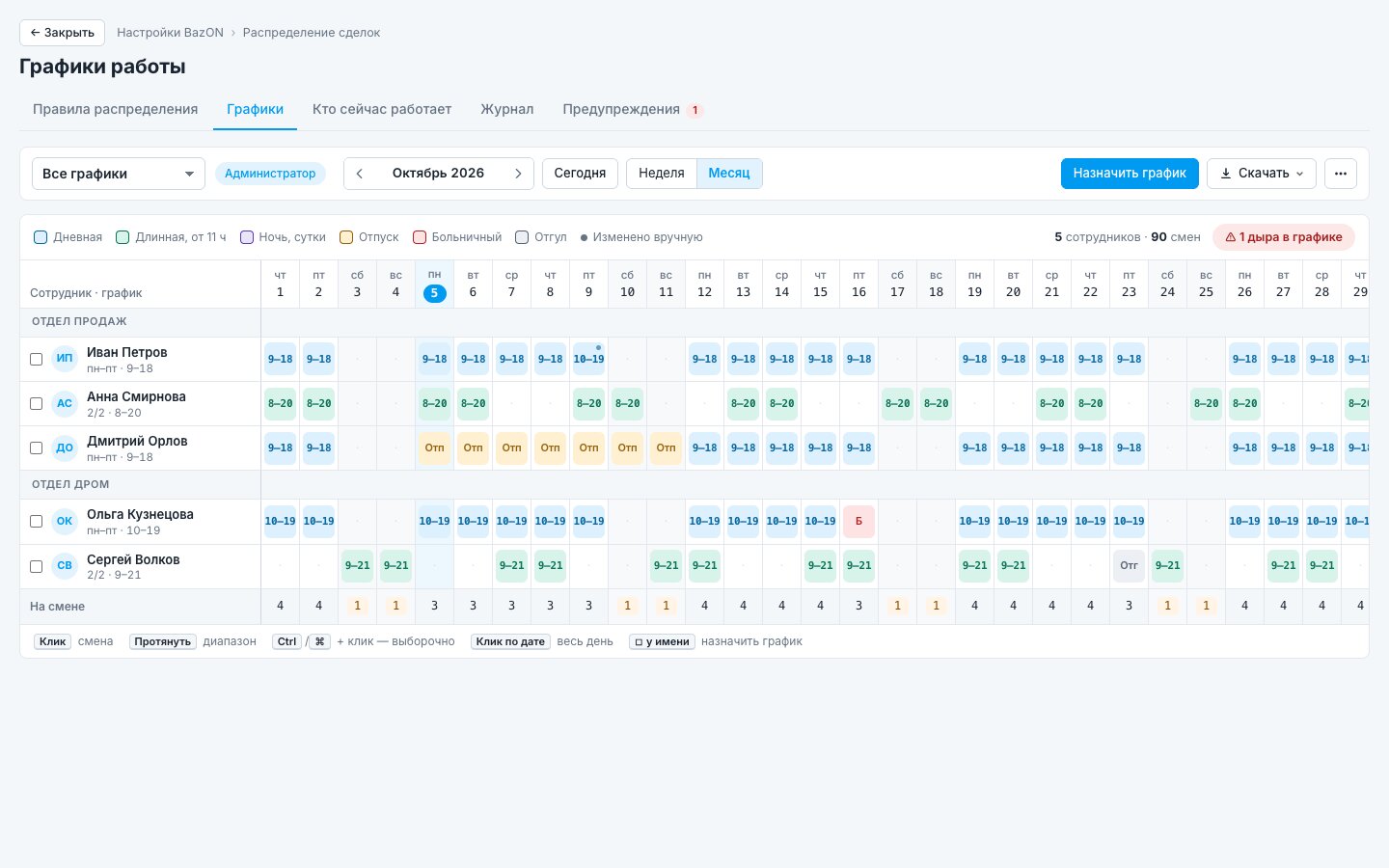1389x868 pixels.
Task: Click the Отг cell in Сергей Волков's row
Action: [x=1129, y=566]
